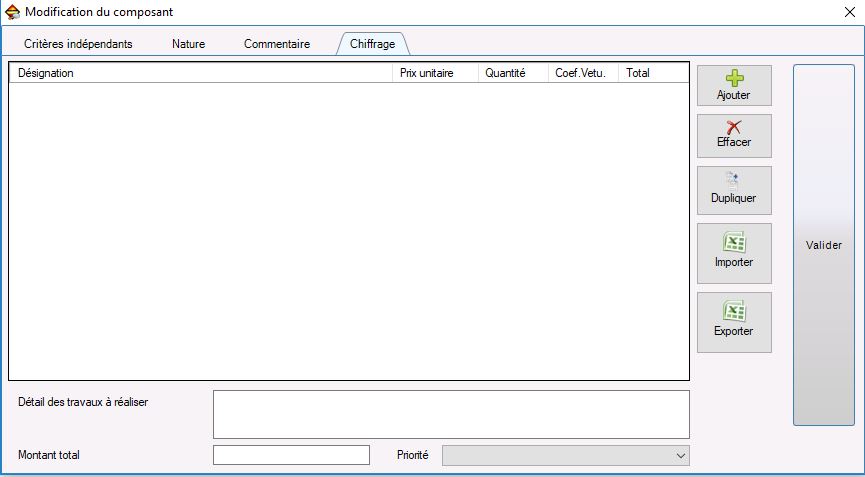
Task: Select the Chiffrage tab
Action: 372,44
